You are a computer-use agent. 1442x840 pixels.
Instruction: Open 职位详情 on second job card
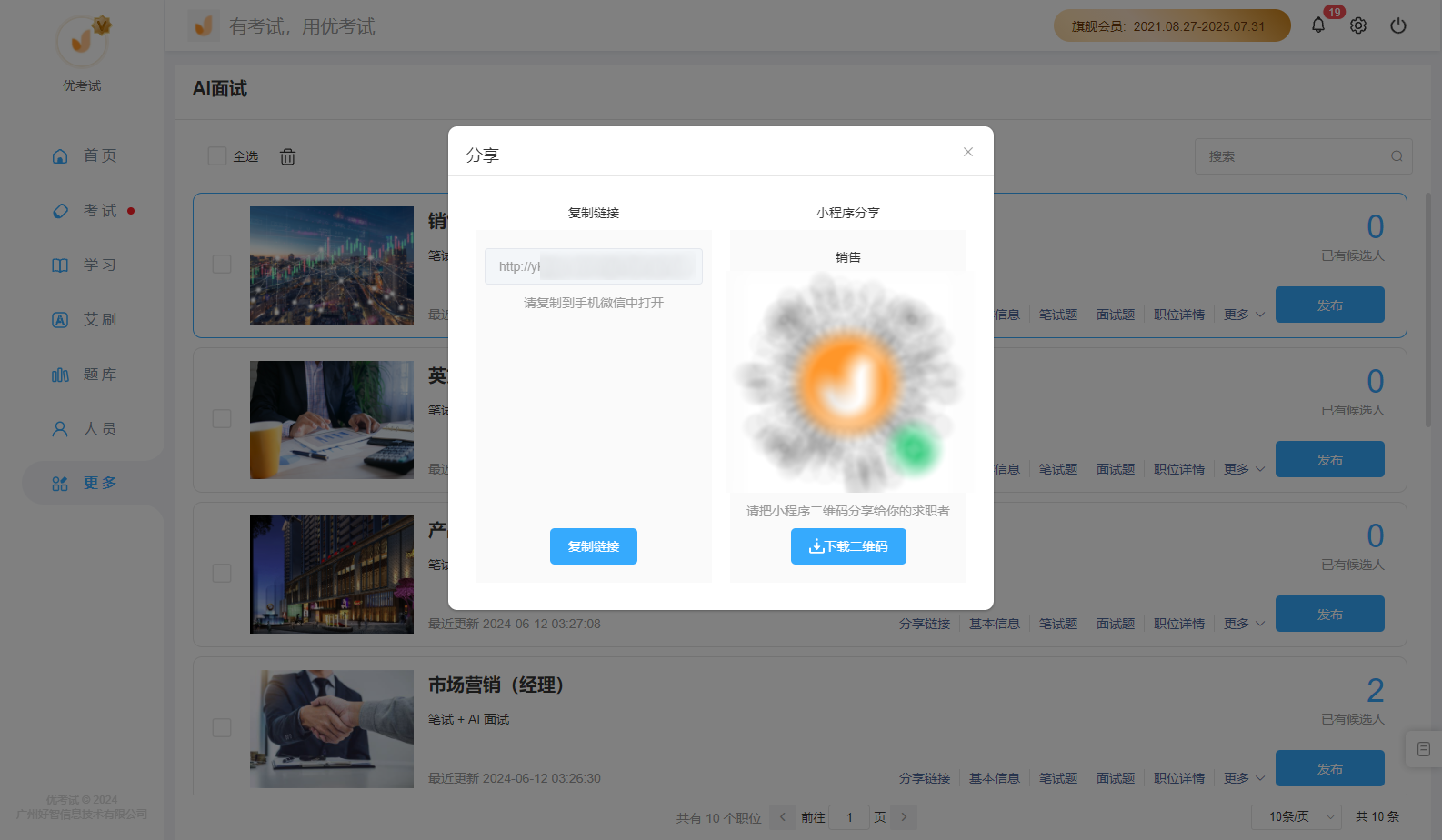(1179, 469)
